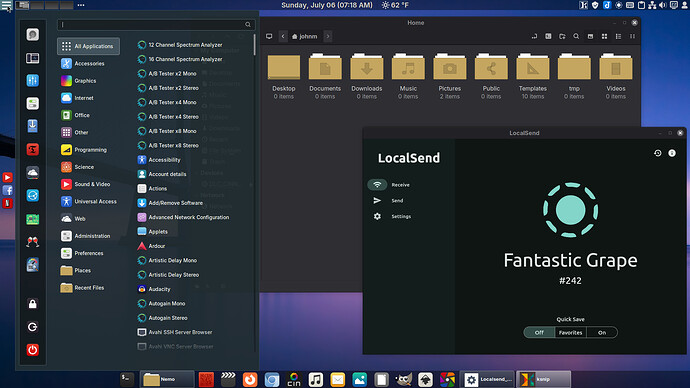The width and height of the screenshot is (690, 388).
Task: Click the logout icon in menu sidebar
Action: click(33, 327)
